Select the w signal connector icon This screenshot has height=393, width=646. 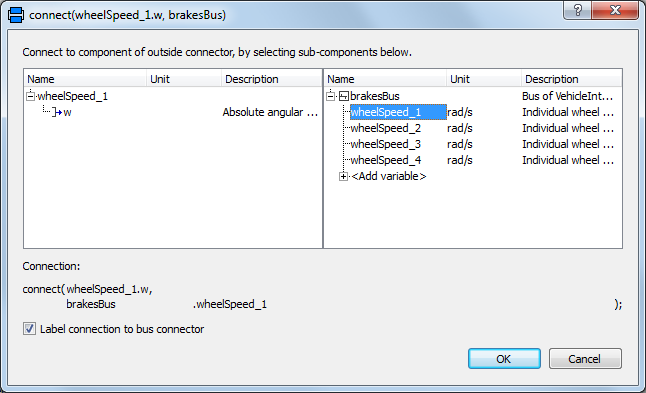[57, 112]
